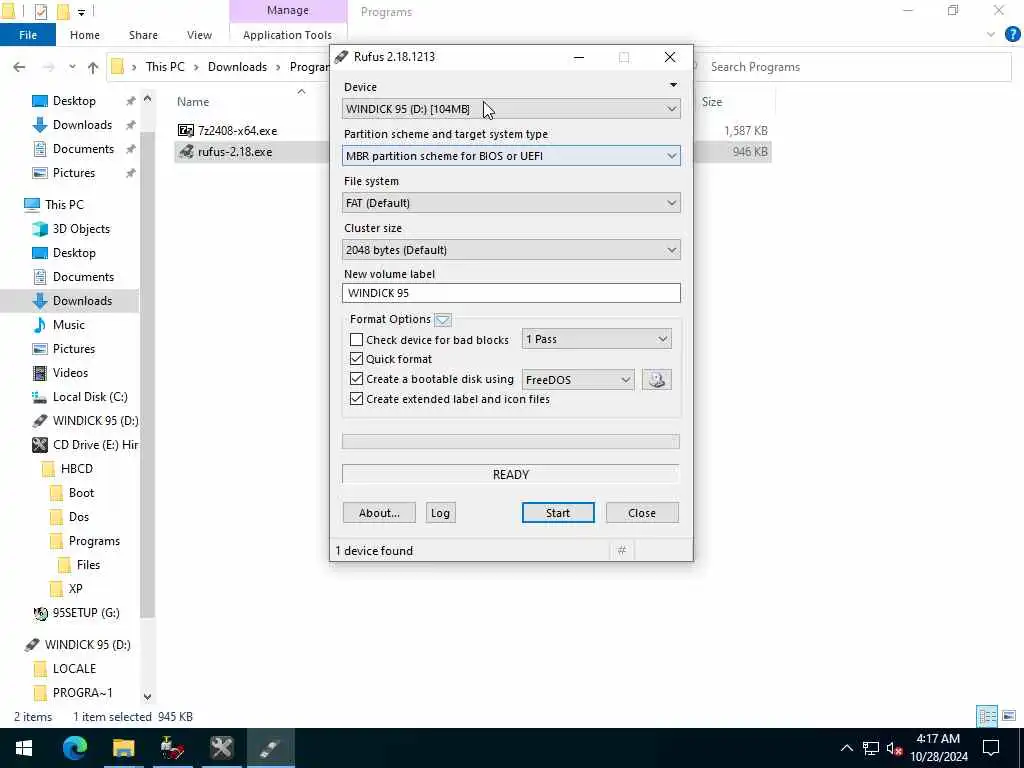Open the About... dialog in Rufus
The height and width of the screenshot is (768, 1024).
[x=379, y=513]
